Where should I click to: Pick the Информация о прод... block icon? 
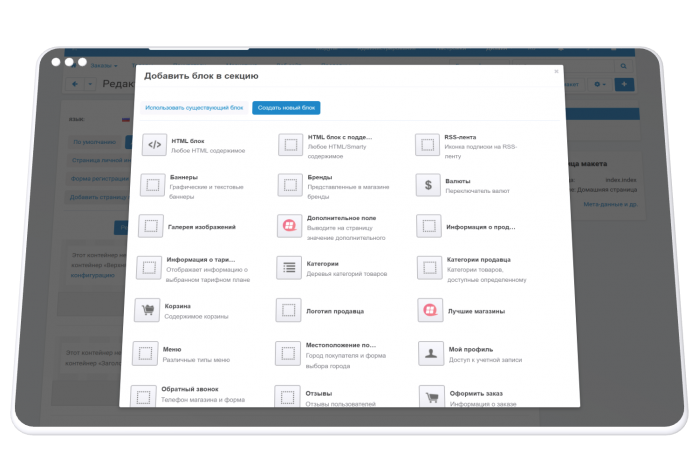[429, 226]
